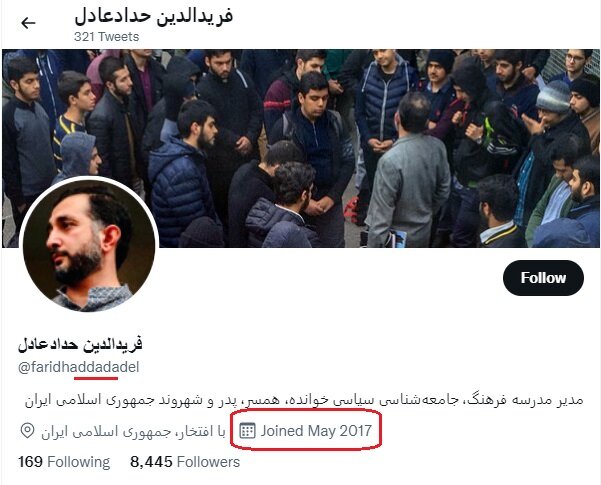601x485 pixels.
Task: Click the Persian location text
Action: pos(133,432)
